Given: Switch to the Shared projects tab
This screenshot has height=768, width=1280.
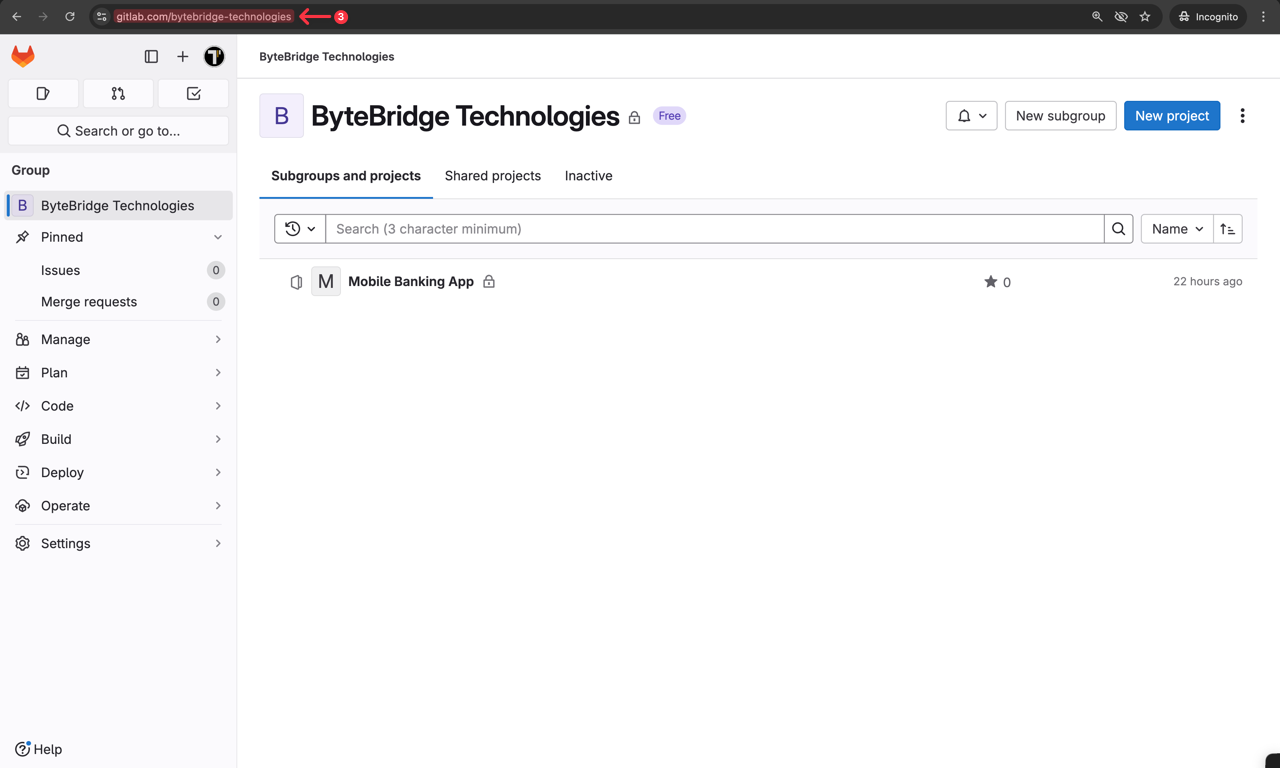Looking at the screenshot, I should pyautogui.click(x=492, y=176).
